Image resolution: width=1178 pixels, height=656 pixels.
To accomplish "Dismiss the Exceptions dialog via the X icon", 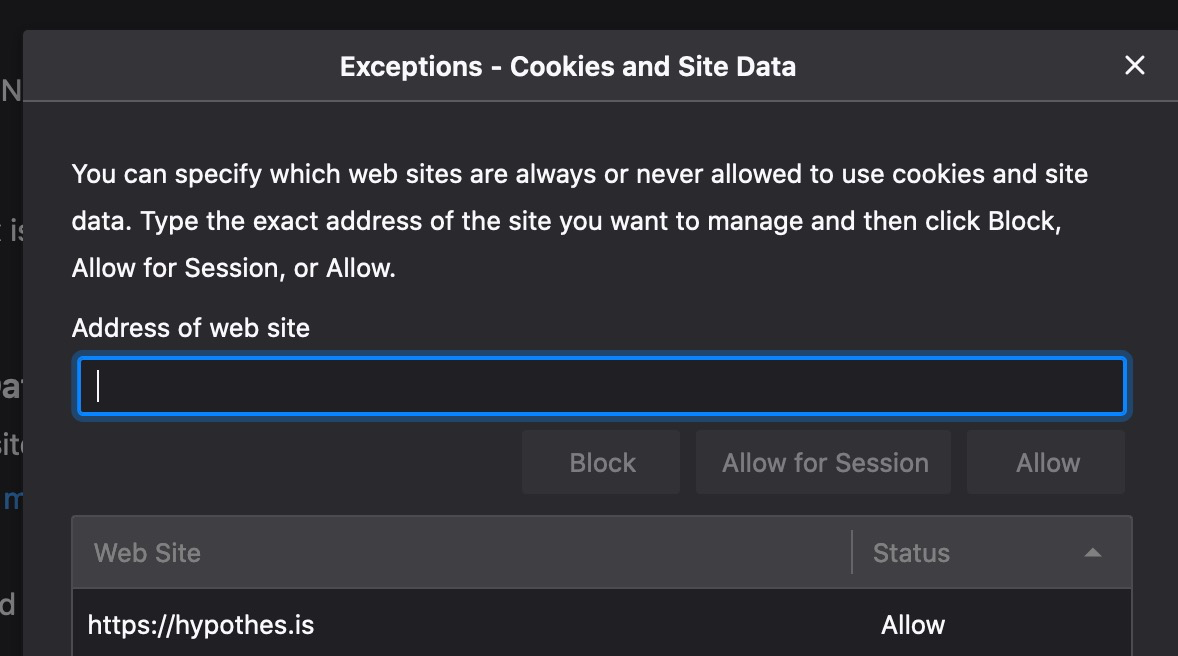I will (1134, 65).
